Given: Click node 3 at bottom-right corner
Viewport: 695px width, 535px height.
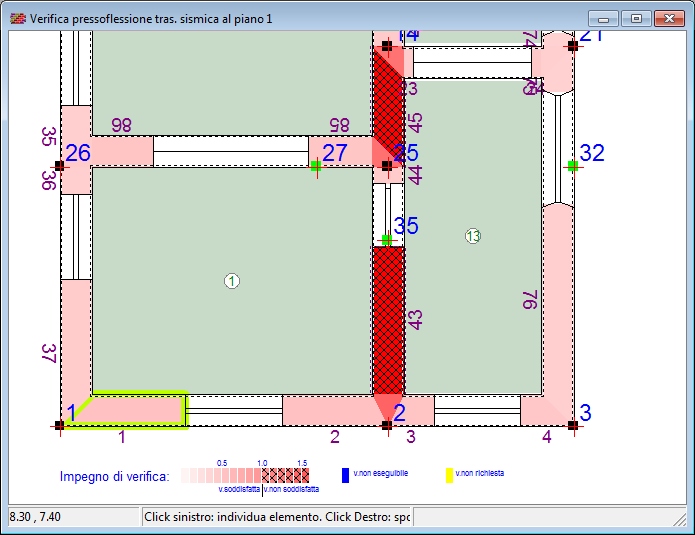Looking at the screenshot, I should coord(572,425).
